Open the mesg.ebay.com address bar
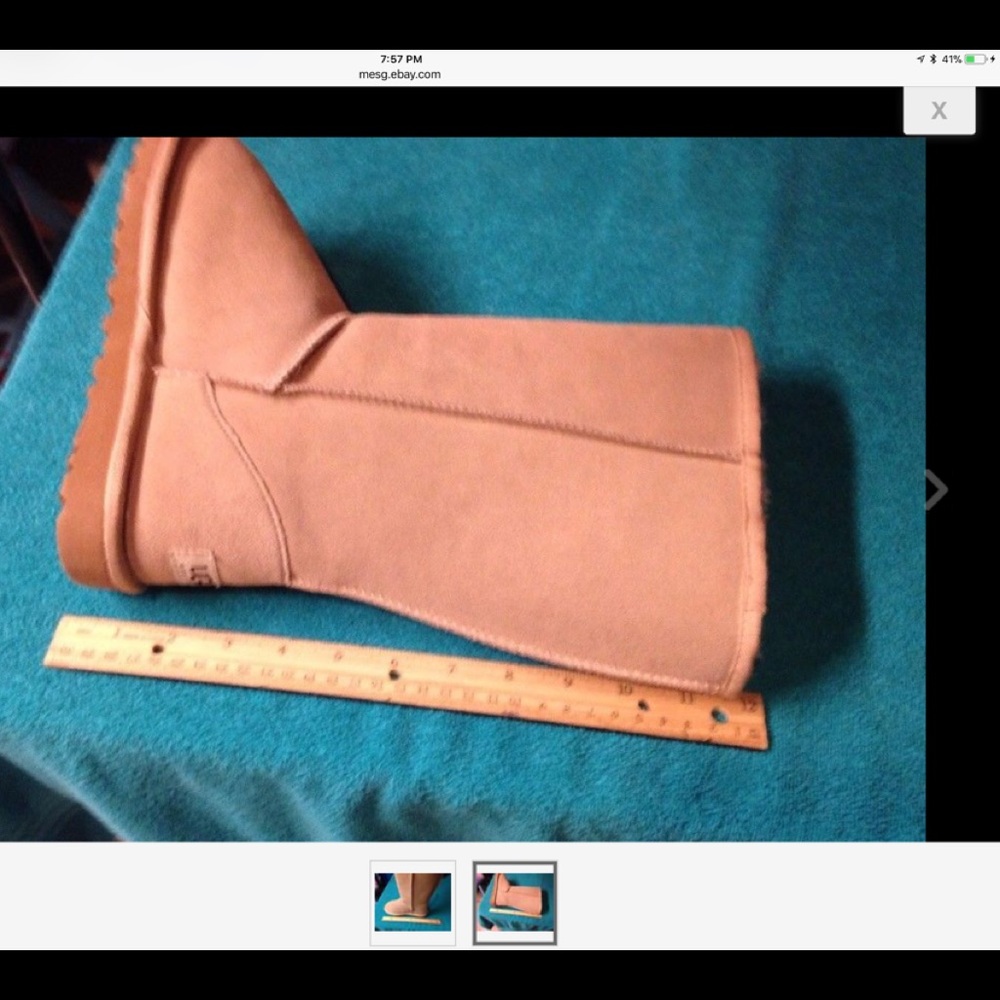 400,74
